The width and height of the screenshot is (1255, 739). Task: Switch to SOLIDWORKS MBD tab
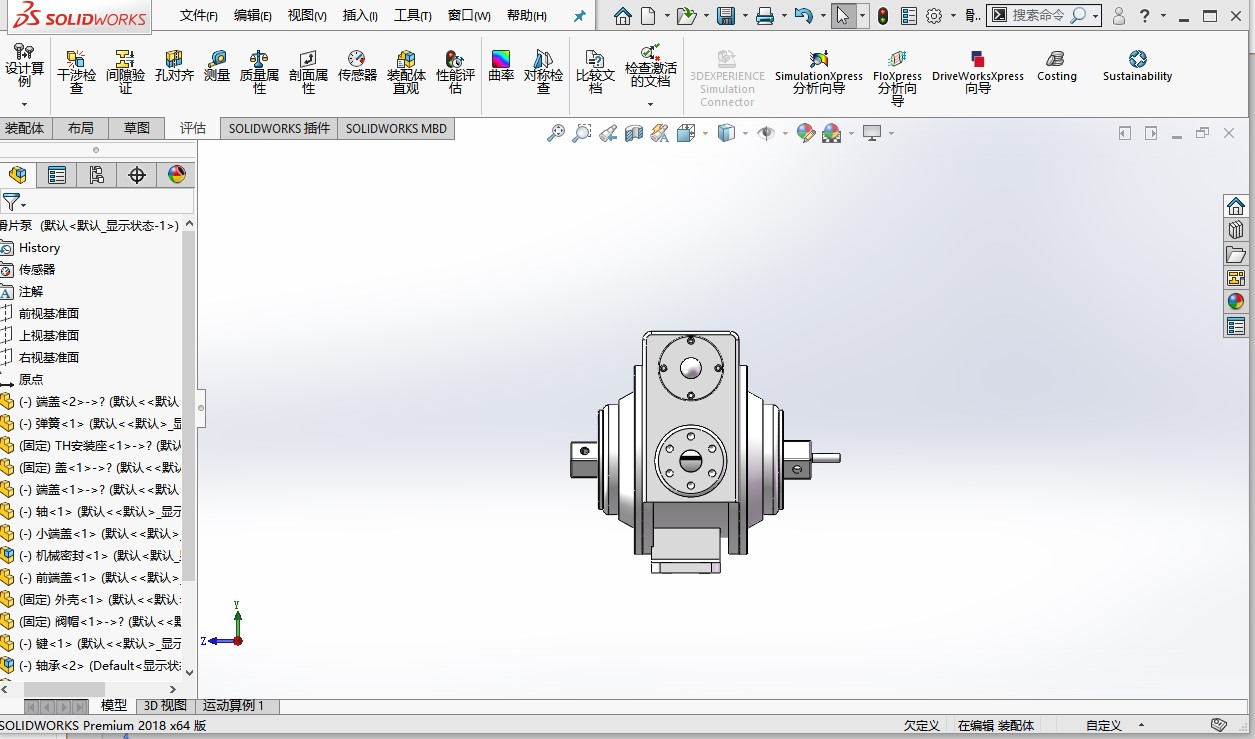tap(397, 128)
